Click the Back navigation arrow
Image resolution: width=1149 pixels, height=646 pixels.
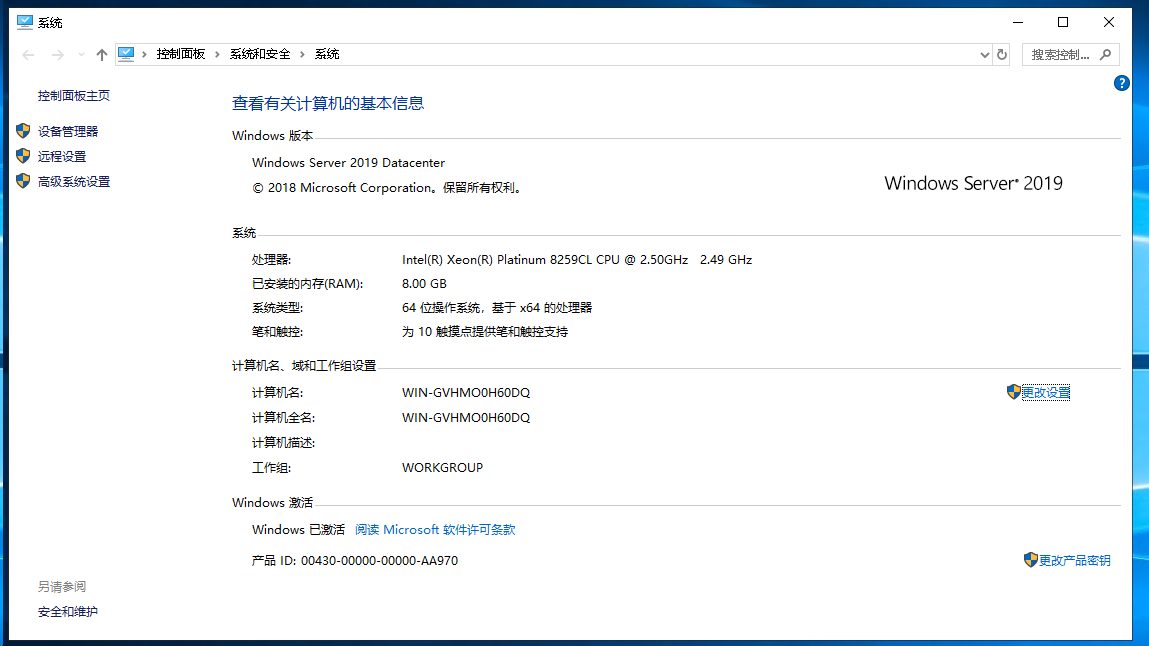coord(28,54)
